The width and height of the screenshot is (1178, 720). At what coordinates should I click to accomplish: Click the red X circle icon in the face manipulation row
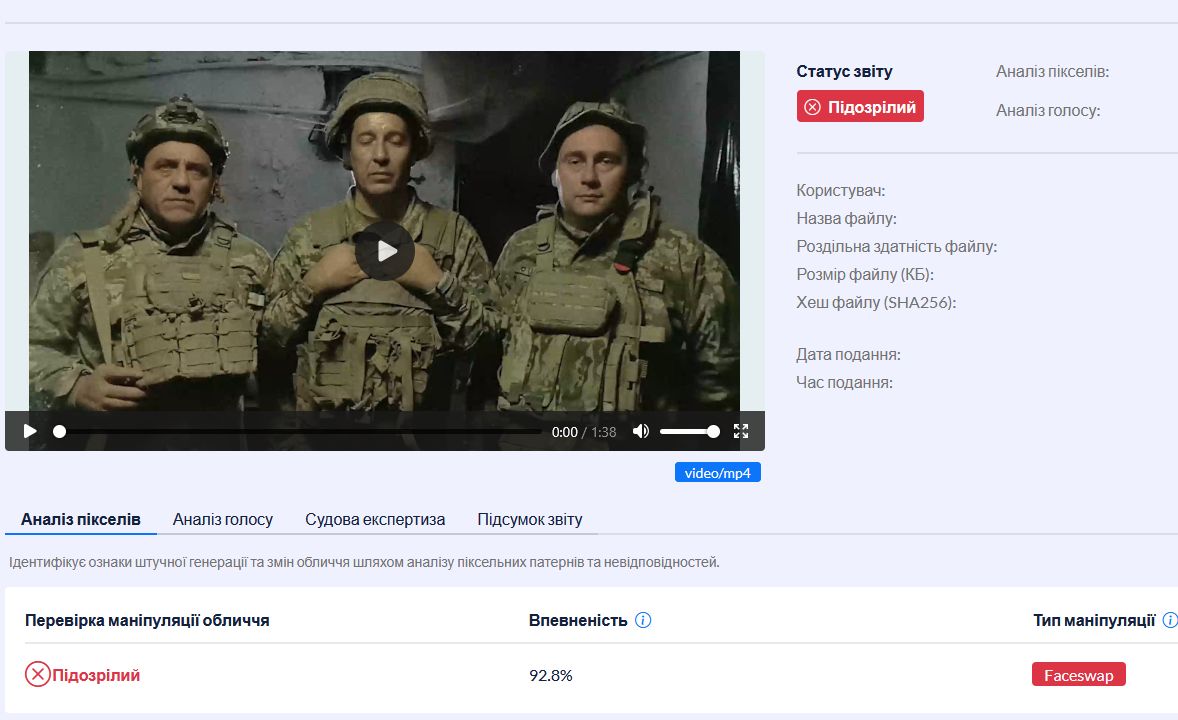37,675
